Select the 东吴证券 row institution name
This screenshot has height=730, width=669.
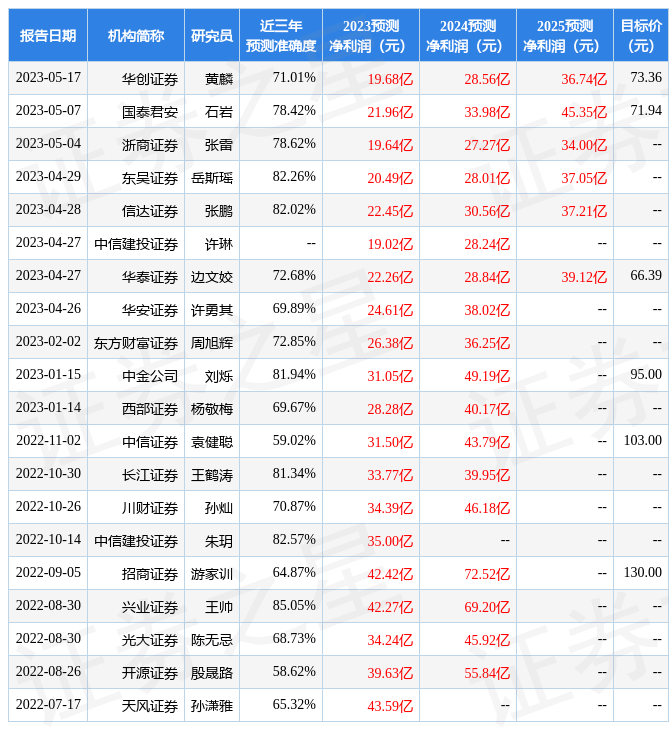point(150,177)
